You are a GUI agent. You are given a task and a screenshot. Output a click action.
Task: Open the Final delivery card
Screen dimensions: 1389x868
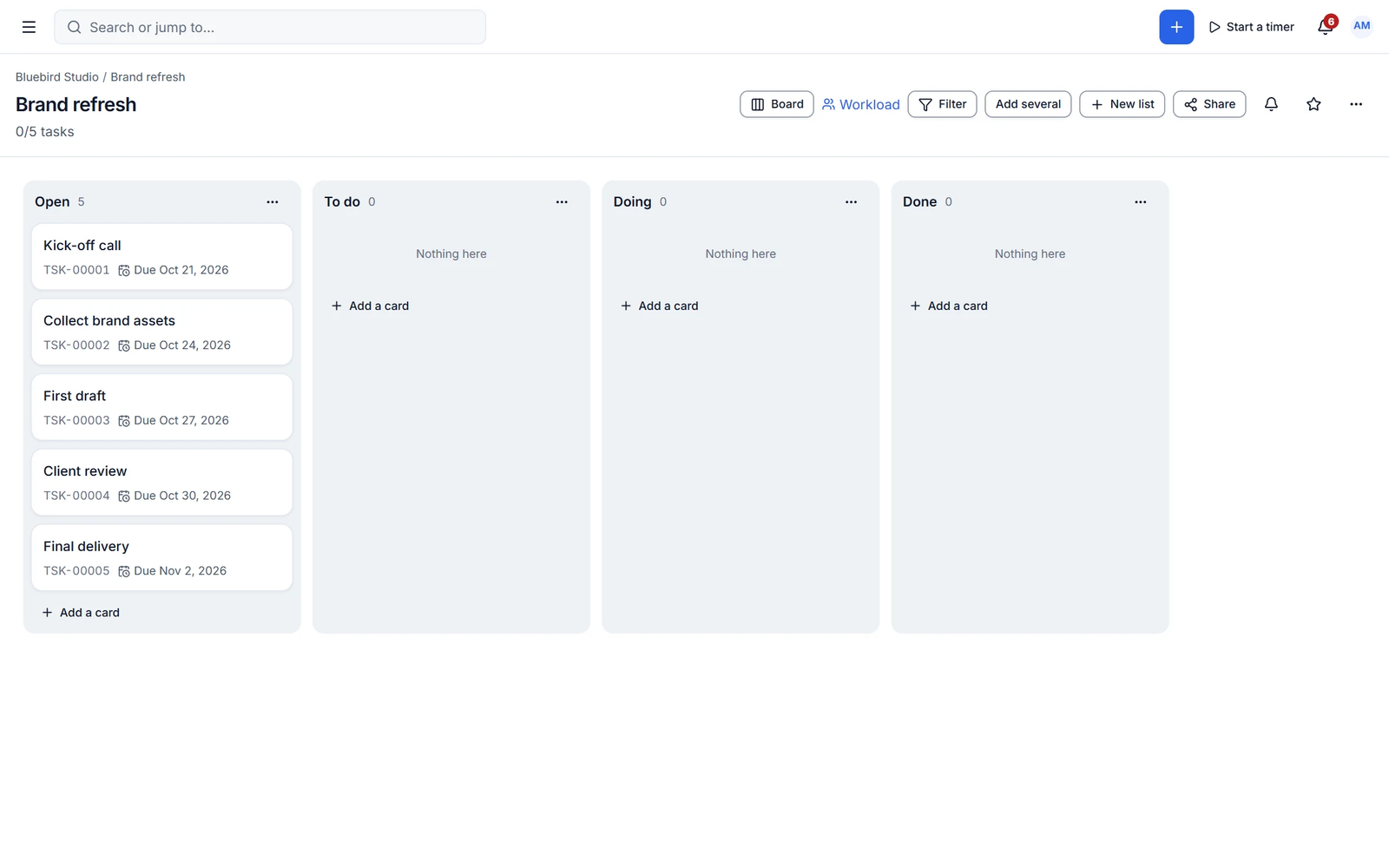coord(162,557)
